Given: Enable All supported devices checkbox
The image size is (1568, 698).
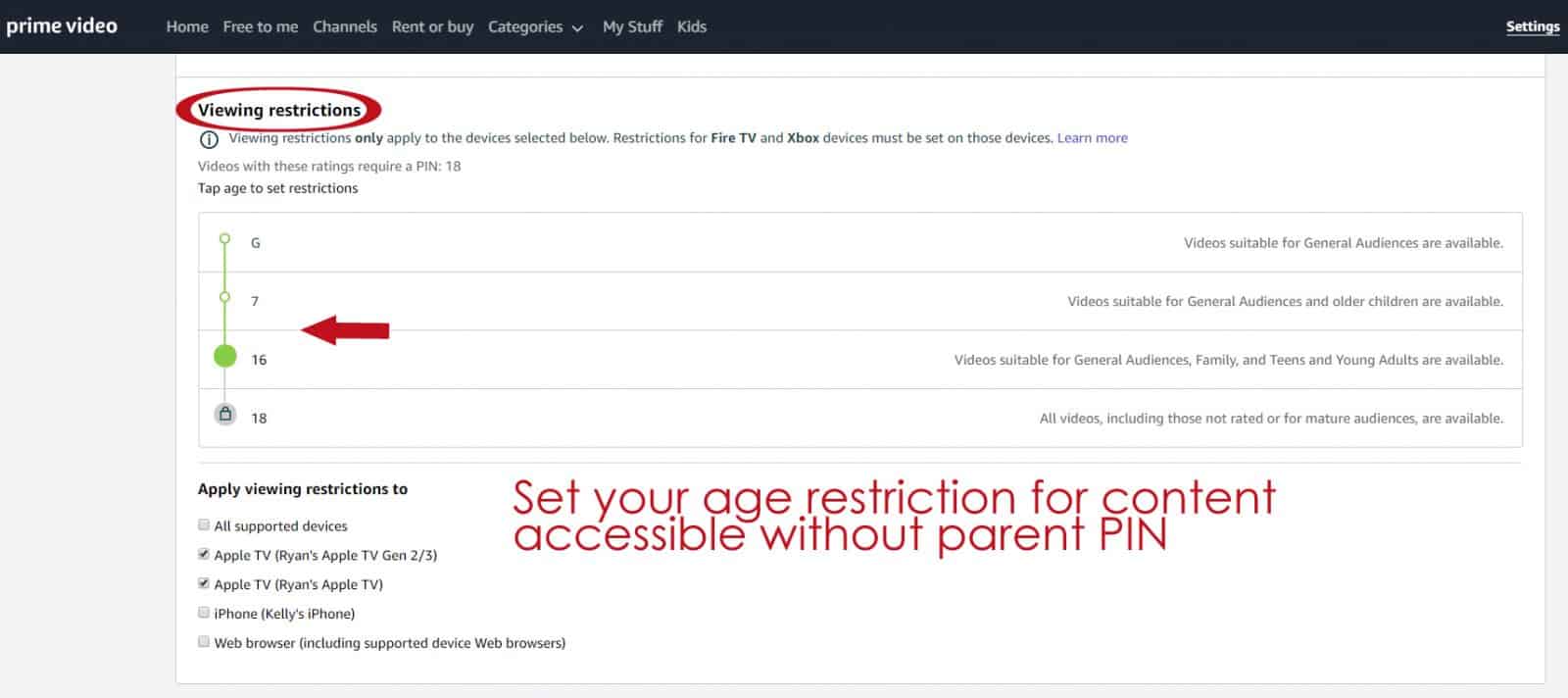Looking at the screenshot, I should coord(204,525).
